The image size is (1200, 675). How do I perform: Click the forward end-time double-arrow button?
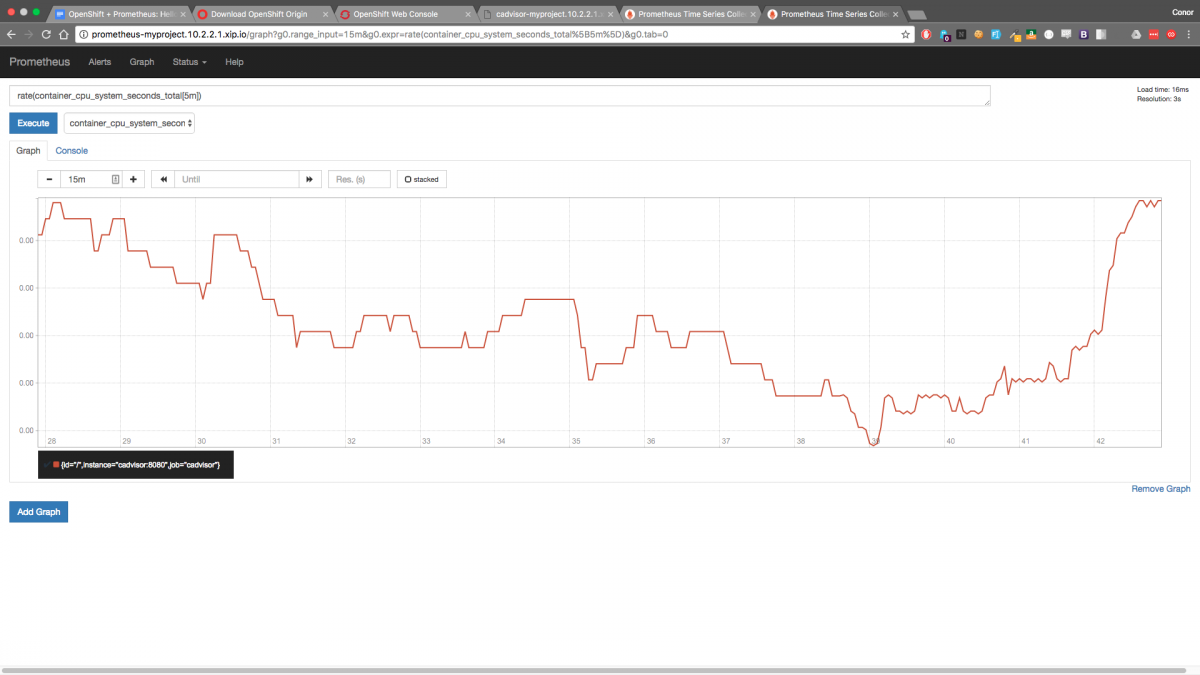point(310,179)
